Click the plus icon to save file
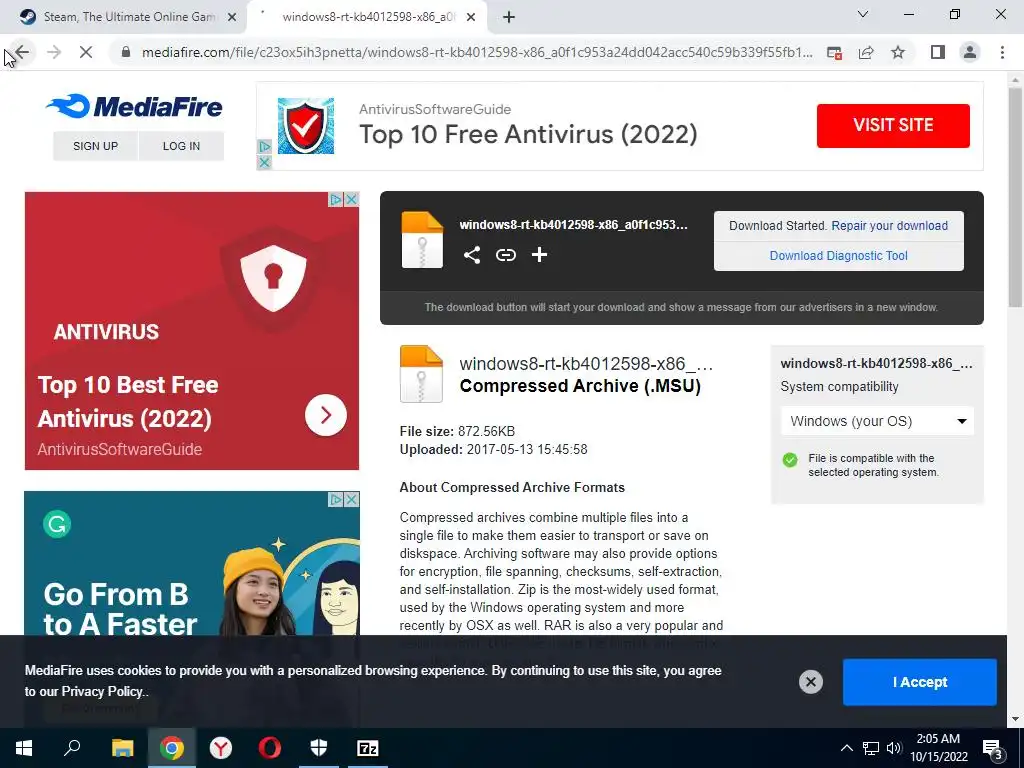Image resolution: width=1024 pixels, height=768 pixels. [x=539, y=255]
